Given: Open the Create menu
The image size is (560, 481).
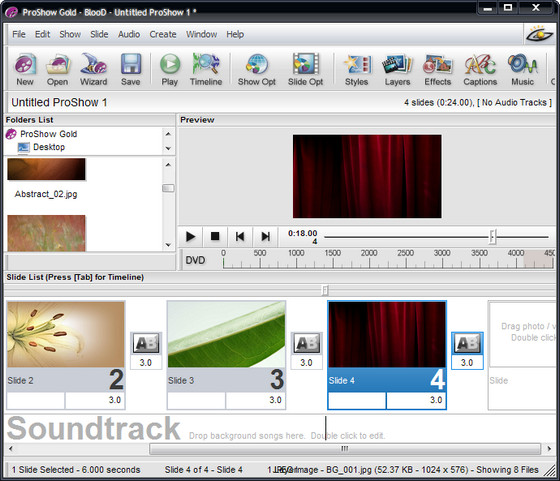Looking at the screenshot, I should (x=163, y=34).
